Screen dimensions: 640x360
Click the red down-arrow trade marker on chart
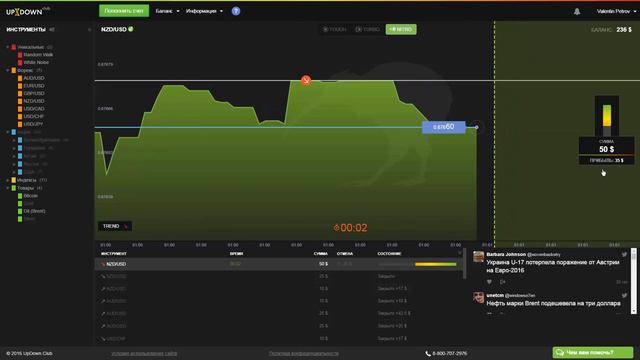click(306, 80)
